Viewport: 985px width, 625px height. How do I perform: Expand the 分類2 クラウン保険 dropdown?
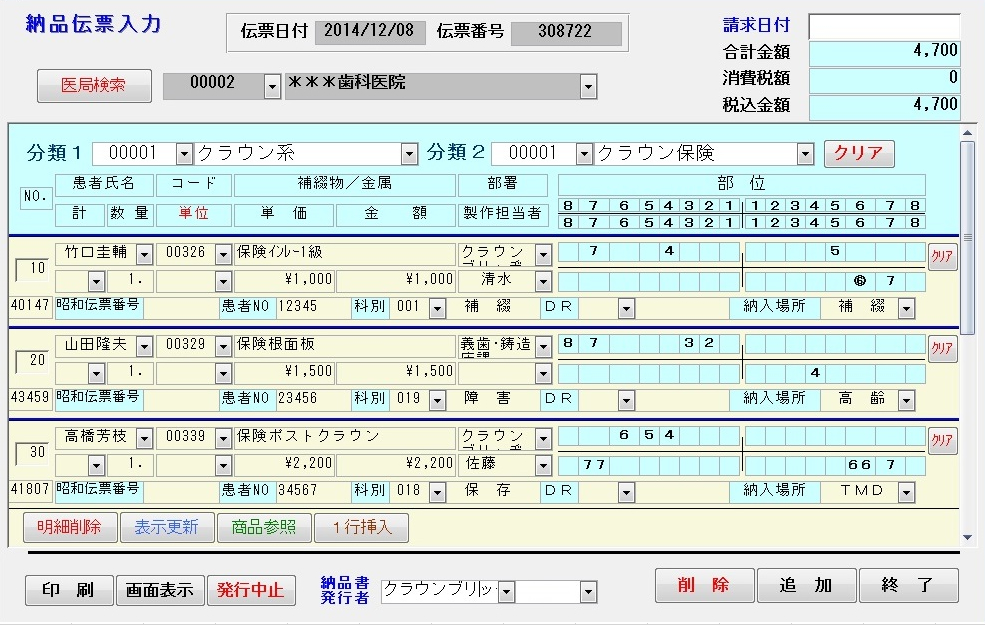pos(806,154)
